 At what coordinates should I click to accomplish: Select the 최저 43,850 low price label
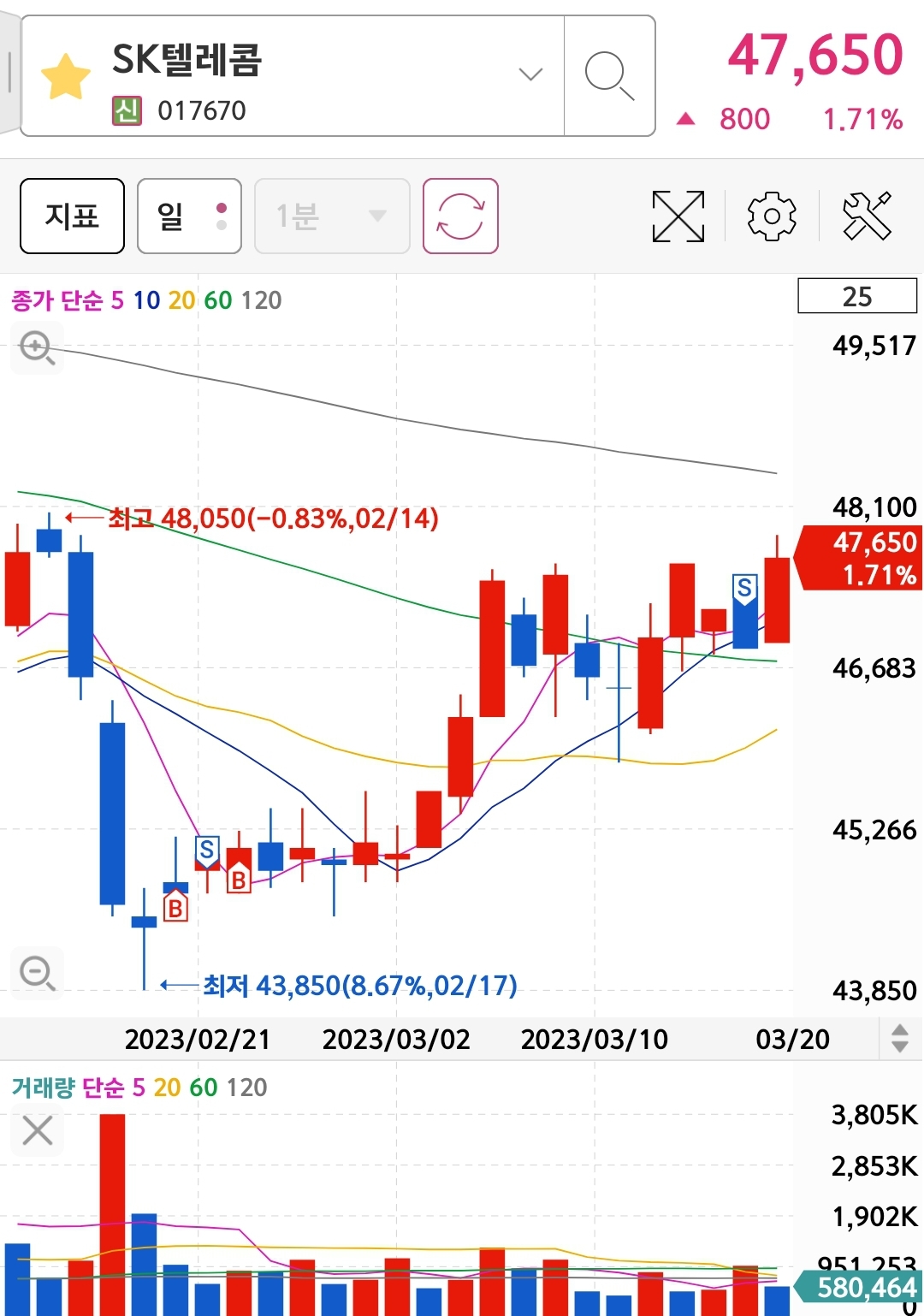[x=360, y=986]
